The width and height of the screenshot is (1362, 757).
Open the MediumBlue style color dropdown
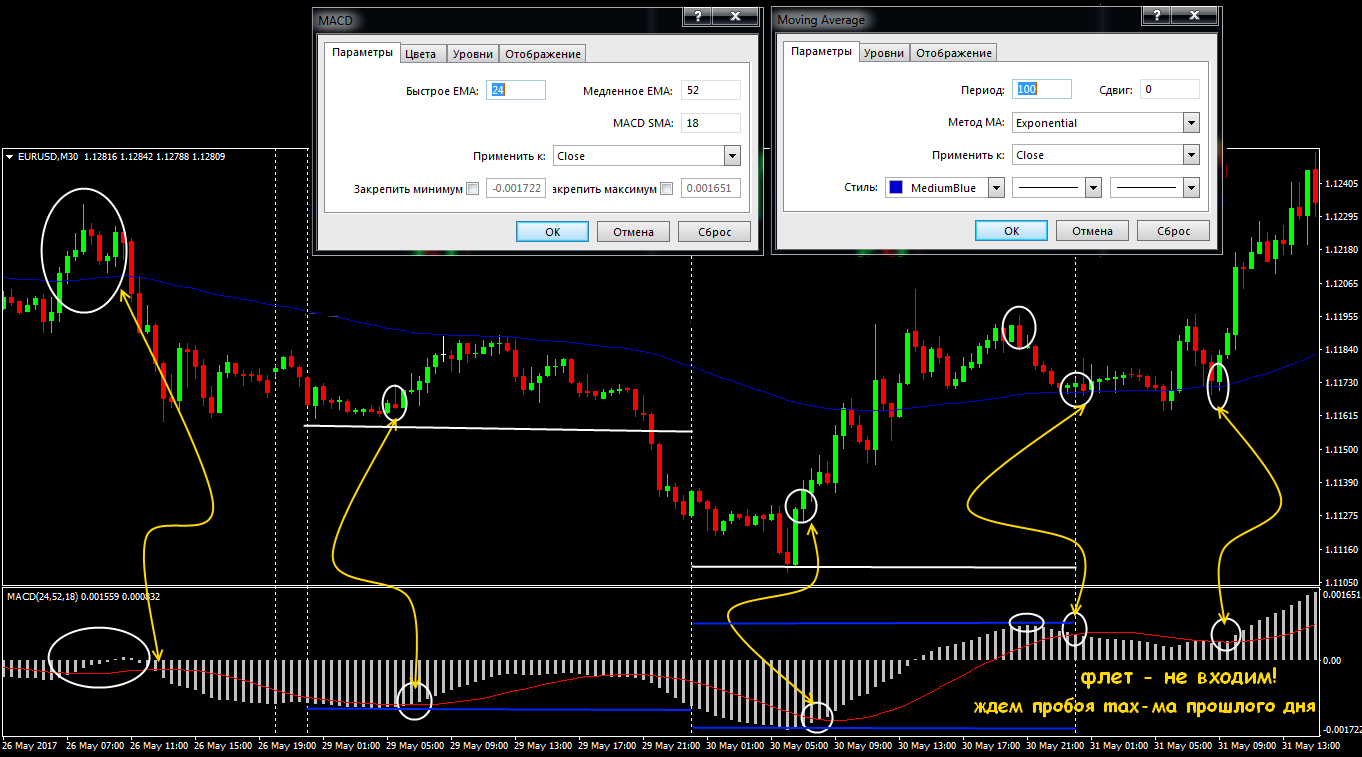pos(996,188)
